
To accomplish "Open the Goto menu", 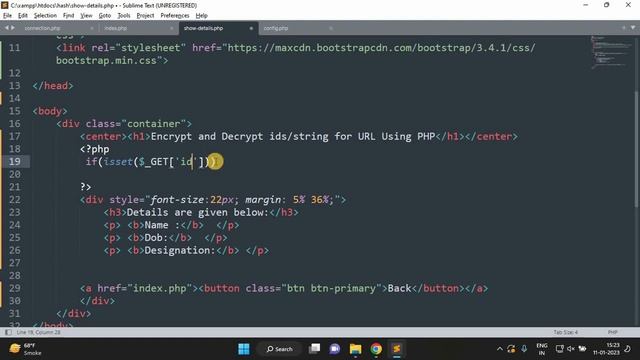I will pyautogui.click(x=105, y=16).
